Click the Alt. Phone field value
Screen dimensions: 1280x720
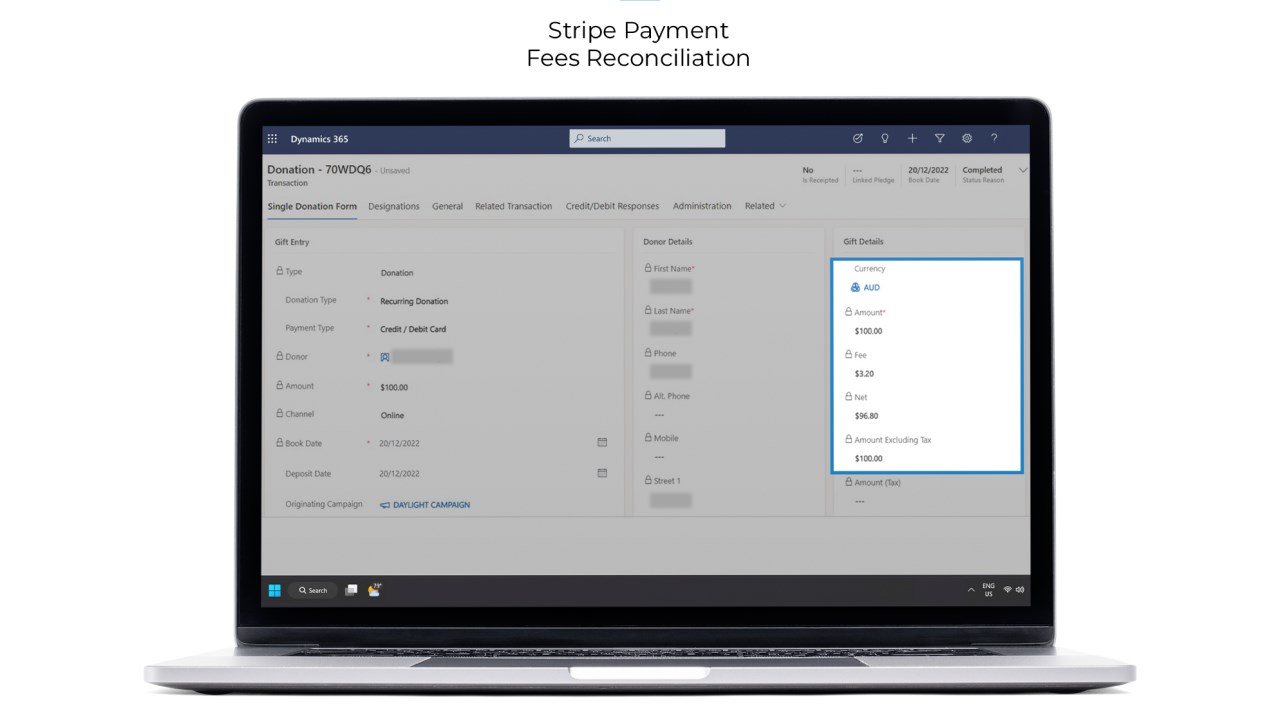[x=659, y=414]
